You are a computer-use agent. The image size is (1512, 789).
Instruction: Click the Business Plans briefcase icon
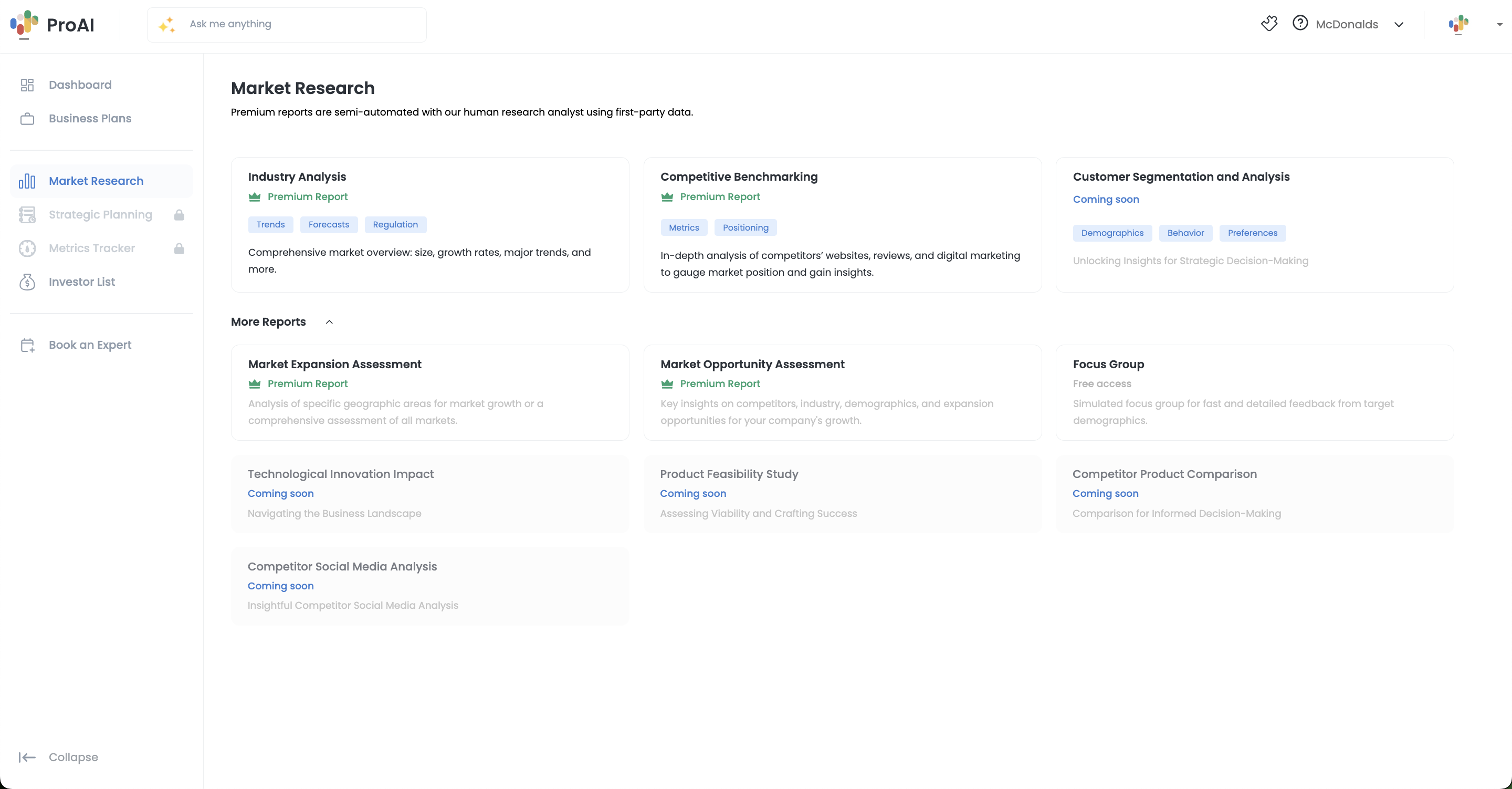click(27, 119)
